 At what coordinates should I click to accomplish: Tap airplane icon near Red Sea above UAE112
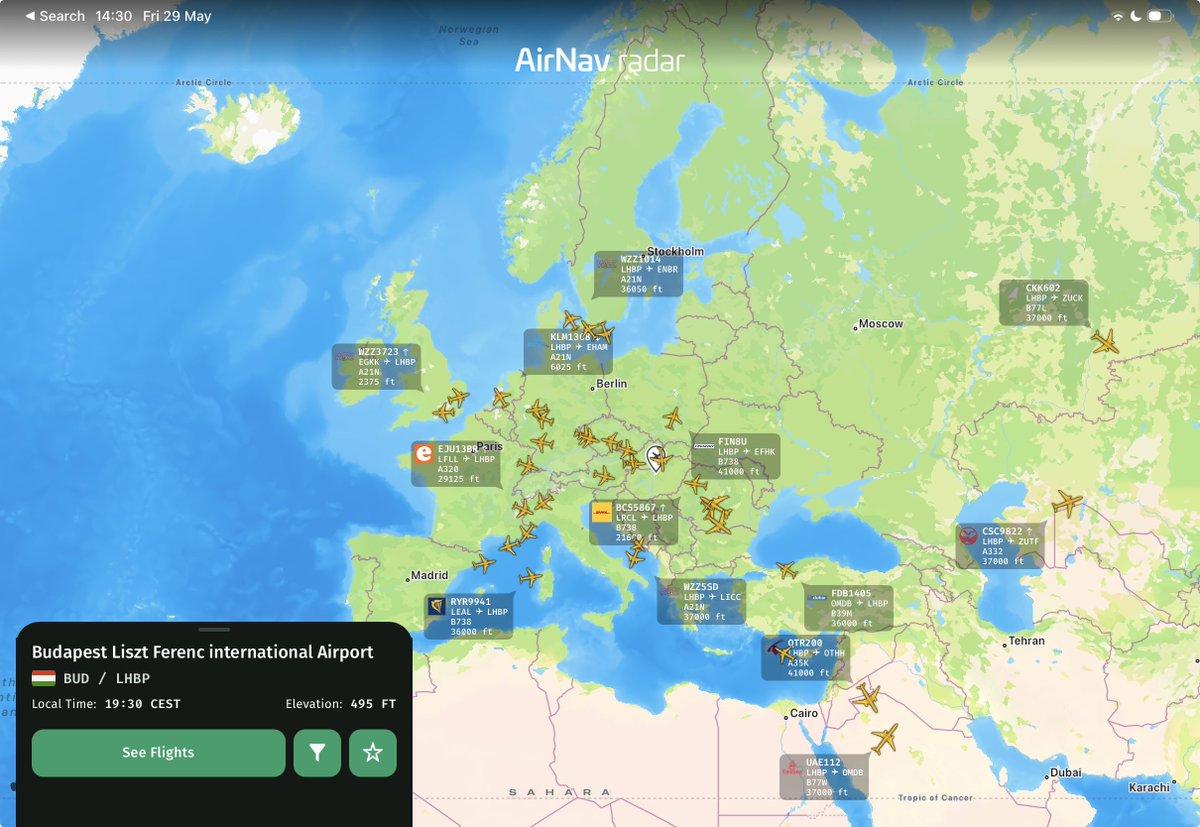click(885, 739)
